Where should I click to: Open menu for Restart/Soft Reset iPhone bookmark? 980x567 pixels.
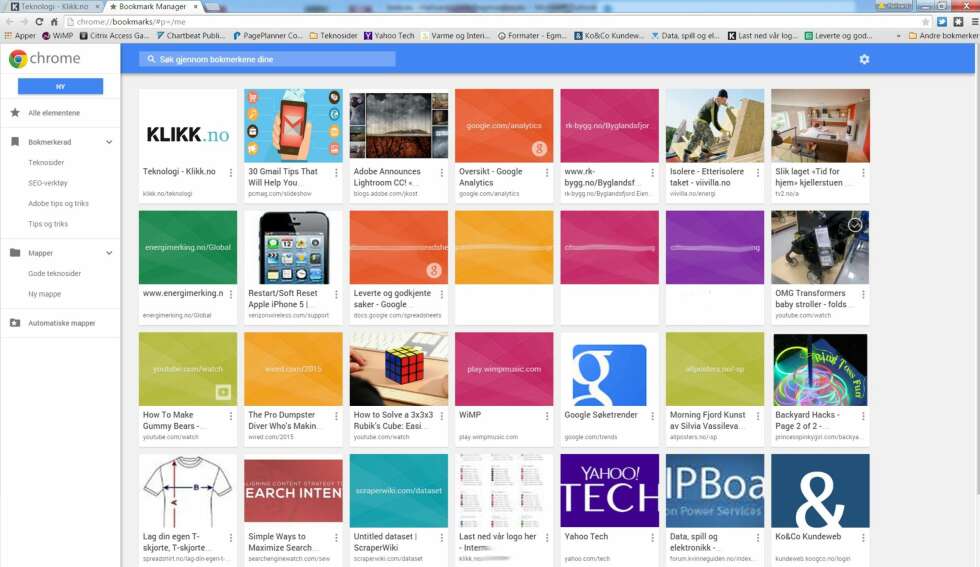[336, 294]
